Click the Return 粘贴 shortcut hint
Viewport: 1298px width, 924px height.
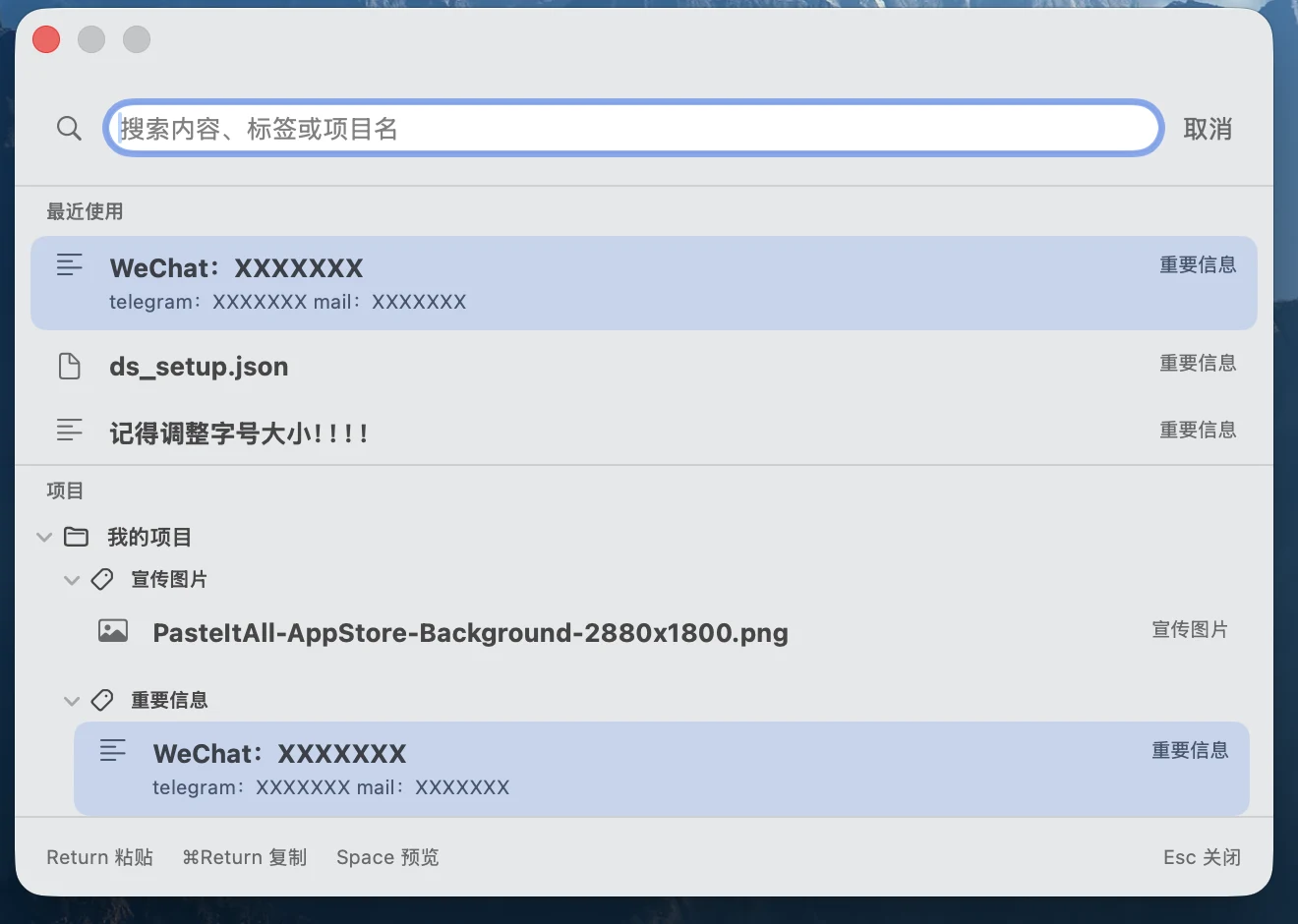coord(100,857)
